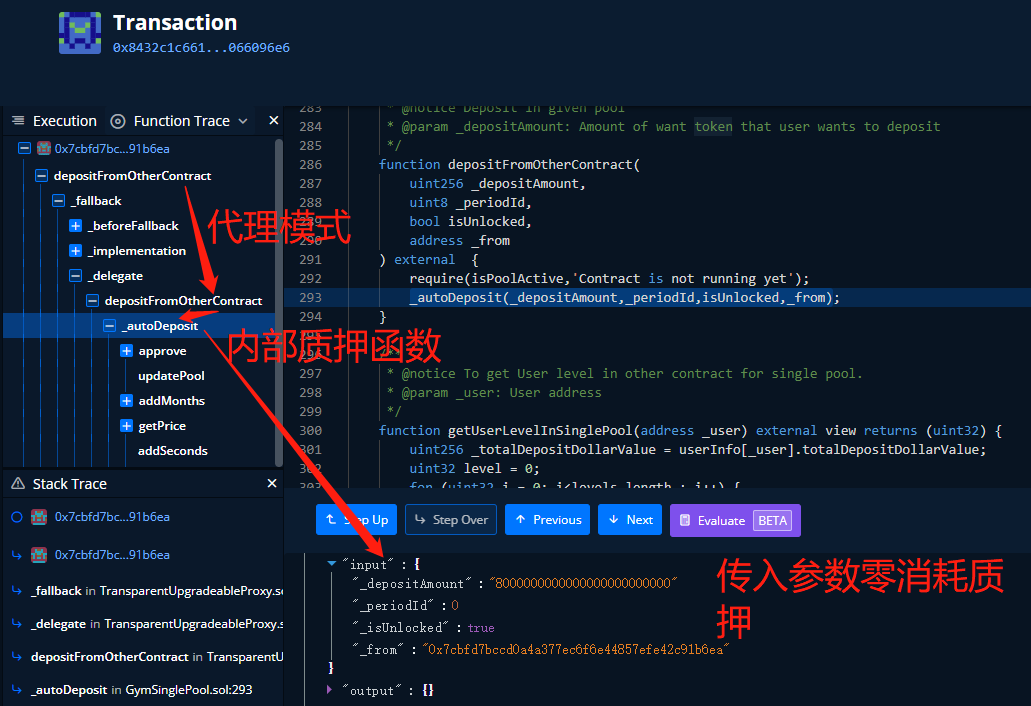Collapse the _delegate tree node
The width and height of the screenshot is (1031, 706).
76,275
